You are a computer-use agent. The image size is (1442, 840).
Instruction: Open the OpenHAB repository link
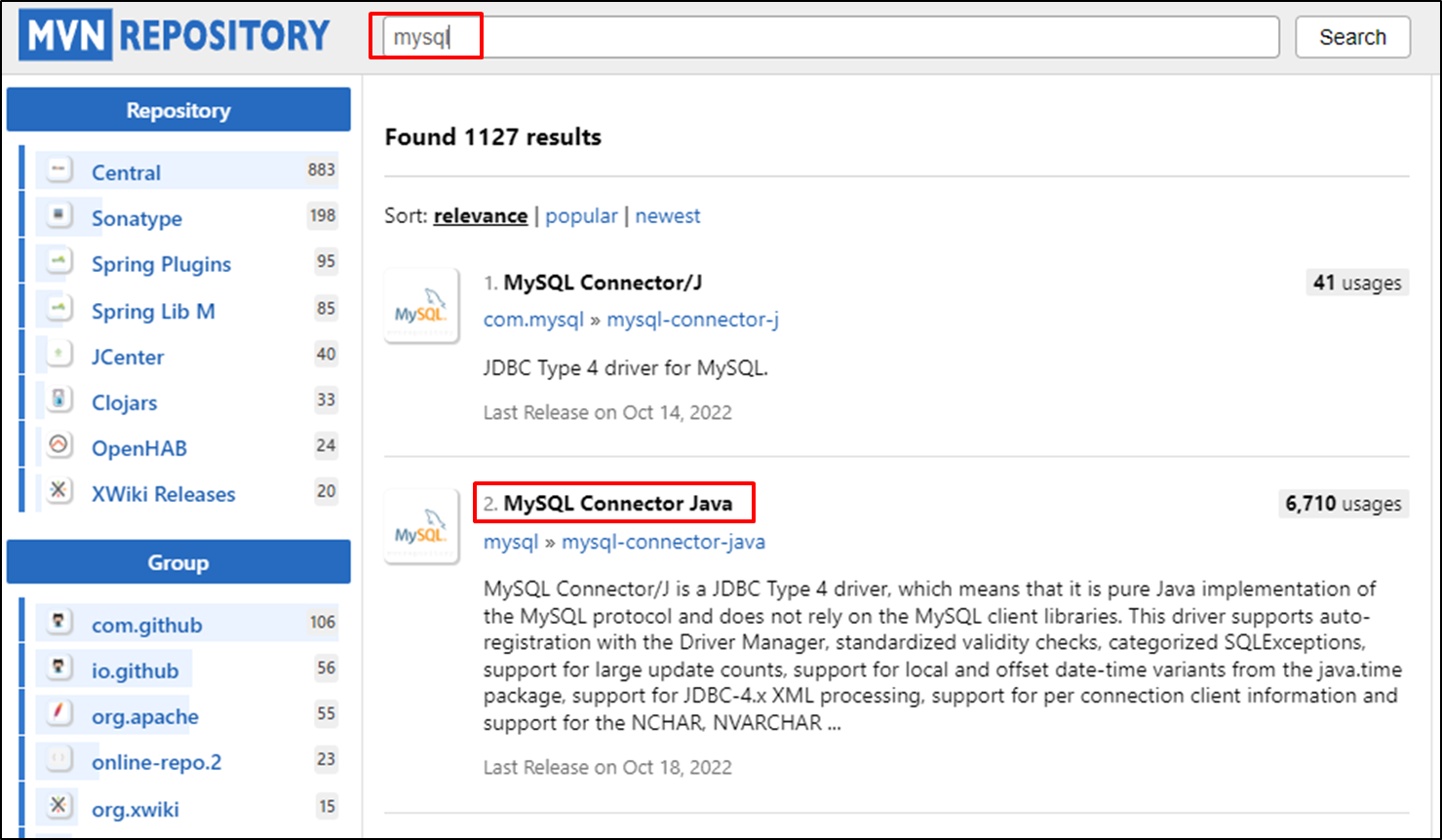coord(139,448)
